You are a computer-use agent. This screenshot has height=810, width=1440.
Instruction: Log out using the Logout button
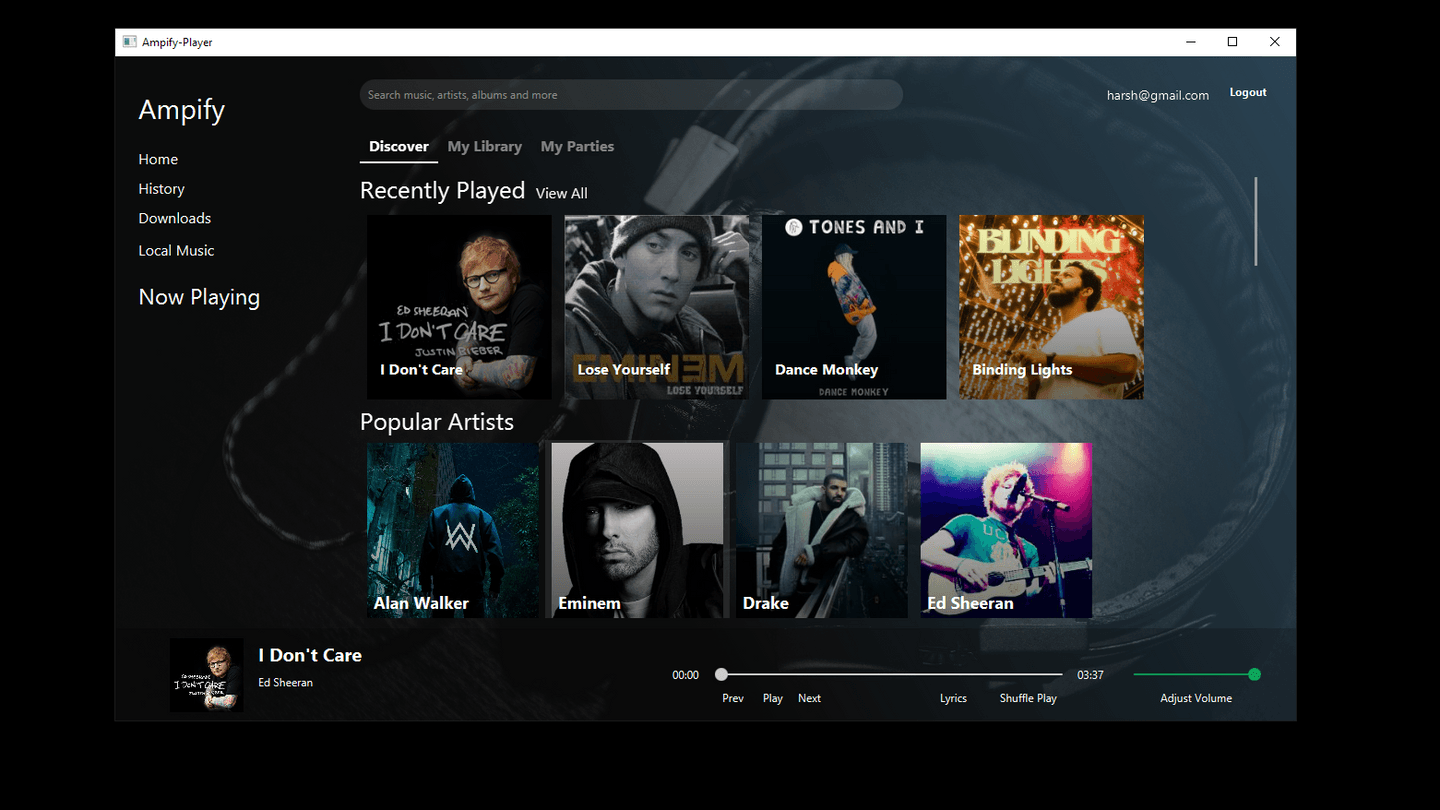[x=1248, y=92]
